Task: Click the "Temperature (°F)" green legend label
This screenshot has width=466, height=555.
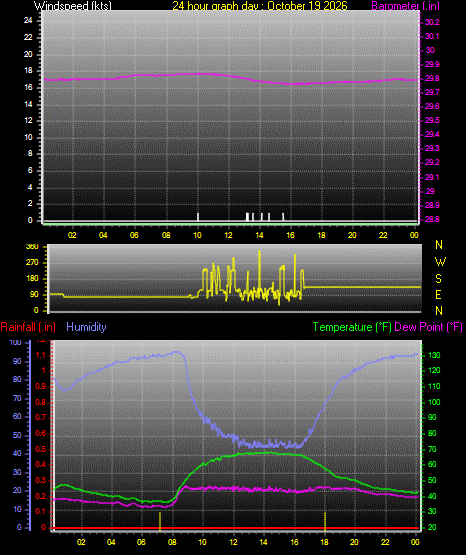Action: [x=352, y=327]
